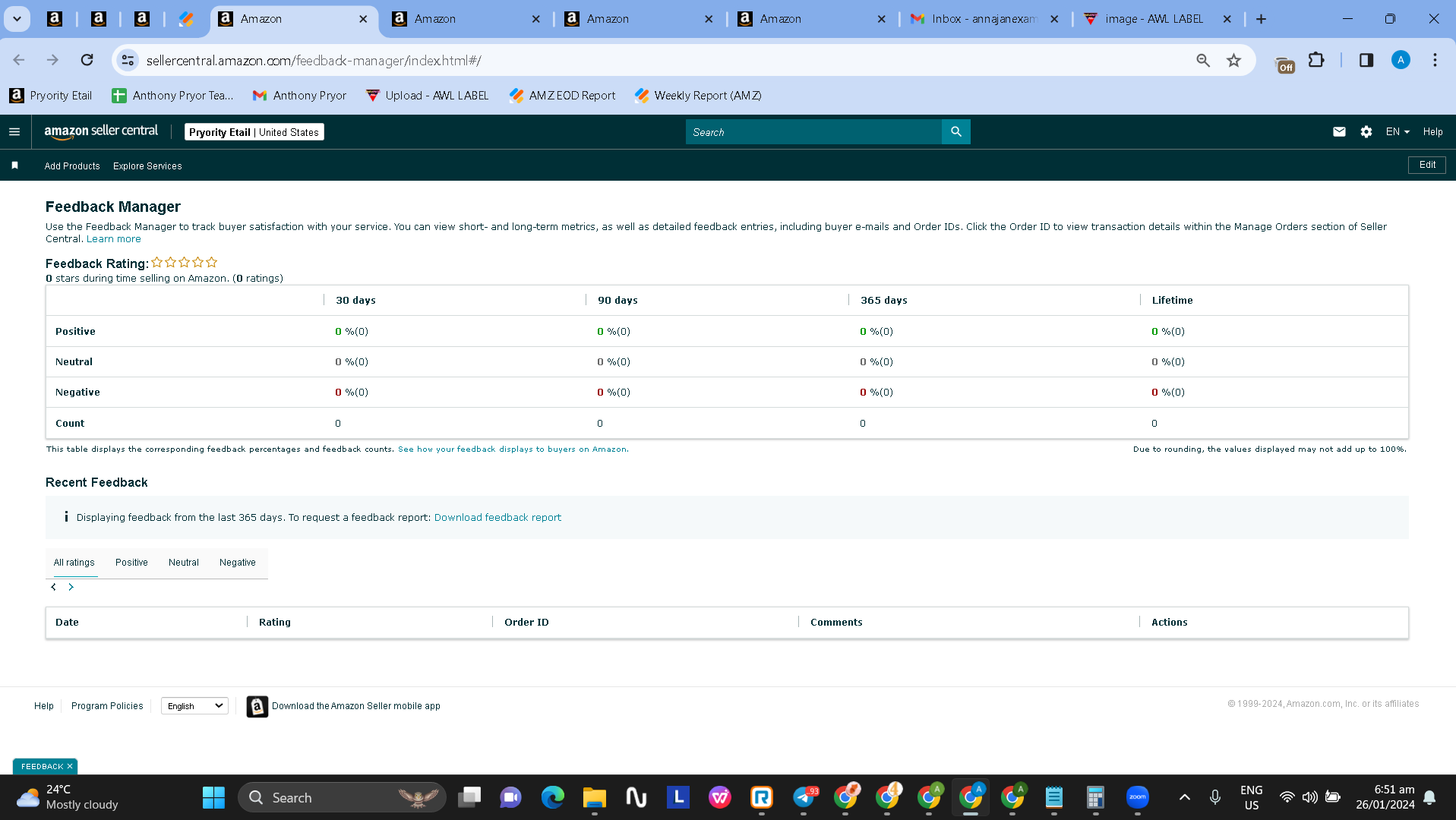Open Add Products menu item
Screen dimensions: 1456x820
[x=72, y=166]
